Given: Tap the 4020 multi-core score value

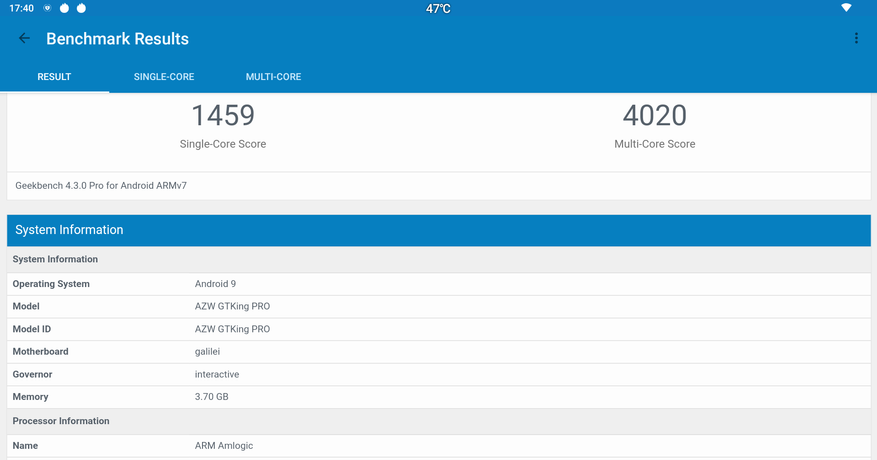Looking at the screenshot, I should (654, 115).
